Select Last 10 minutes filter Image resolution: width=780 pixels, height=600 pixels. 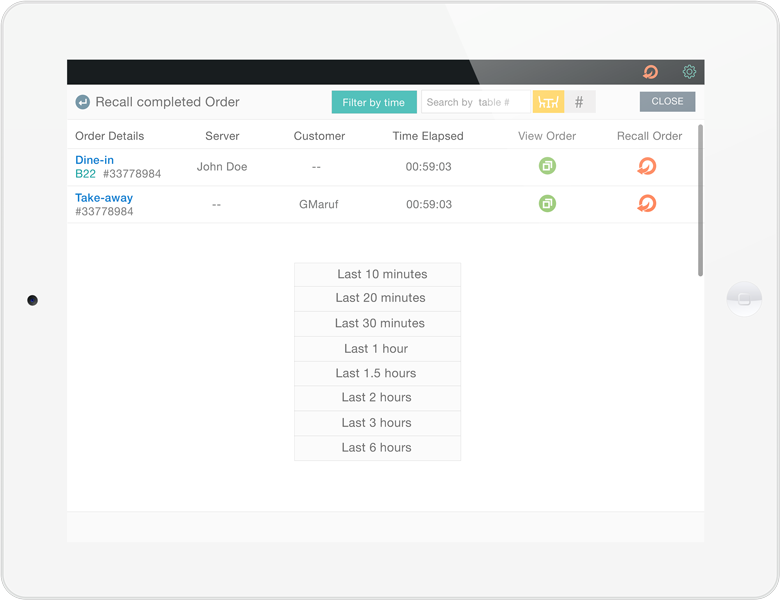point(377,274)
